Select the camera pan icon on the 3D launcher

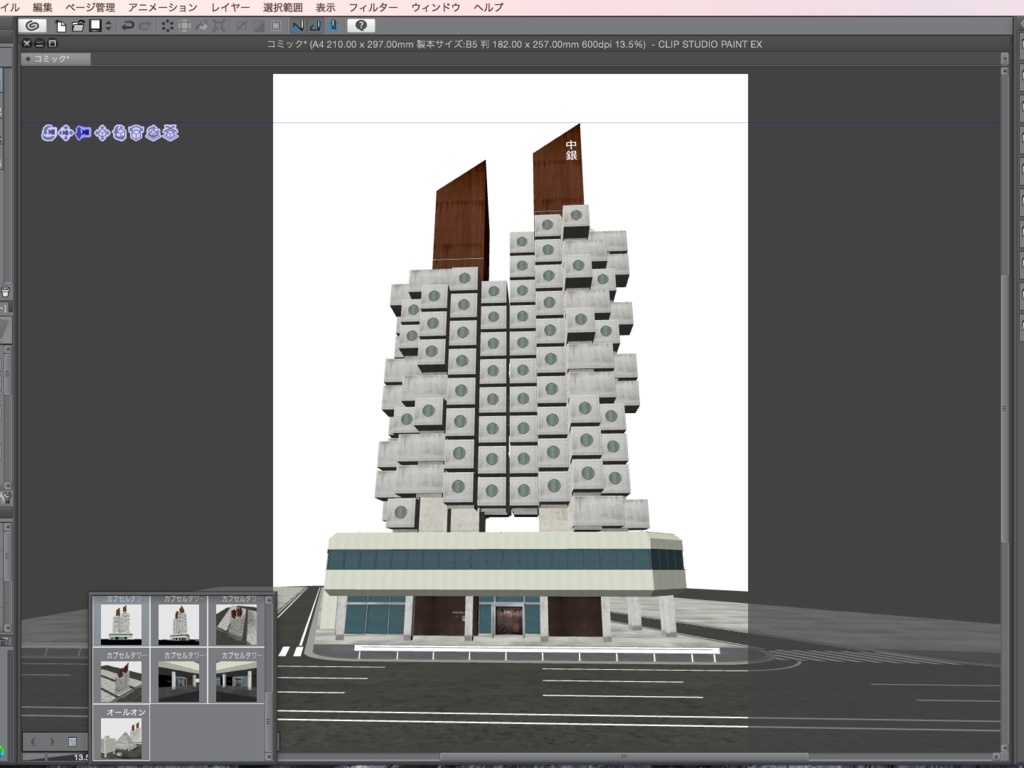point(64,133)
